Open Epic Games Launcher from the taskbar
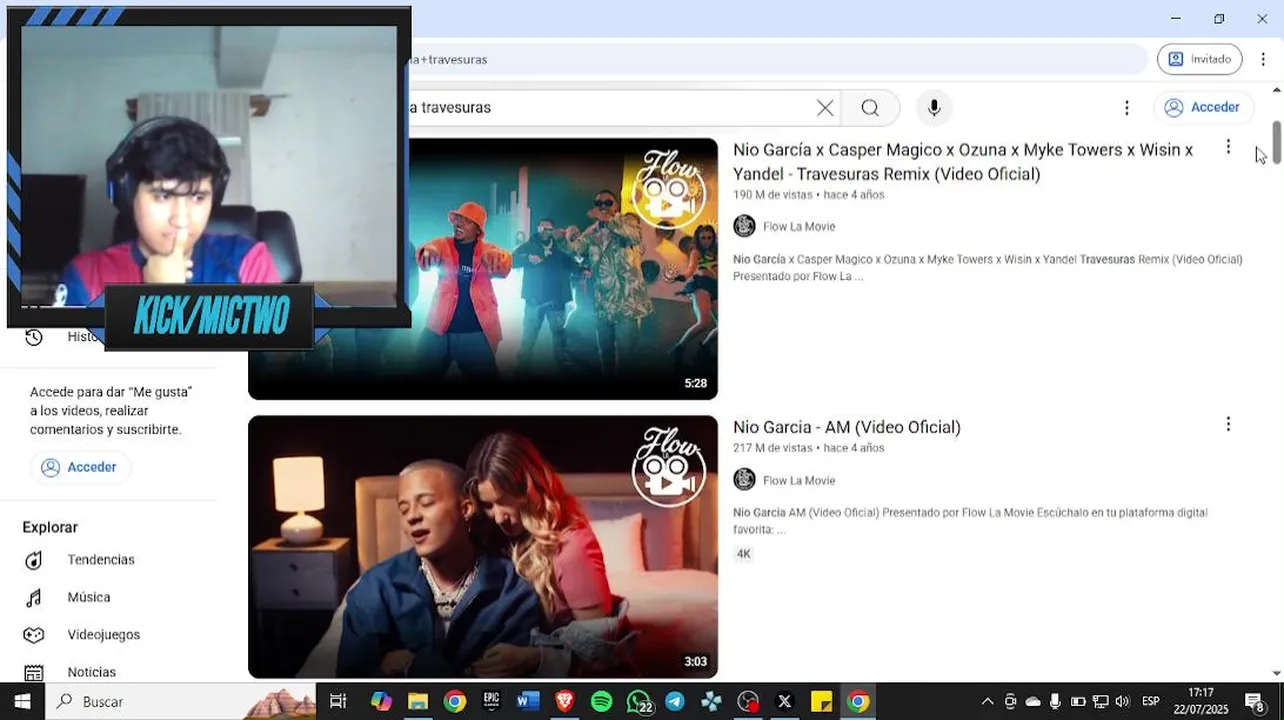1284x720 pixels. [491, 701]
